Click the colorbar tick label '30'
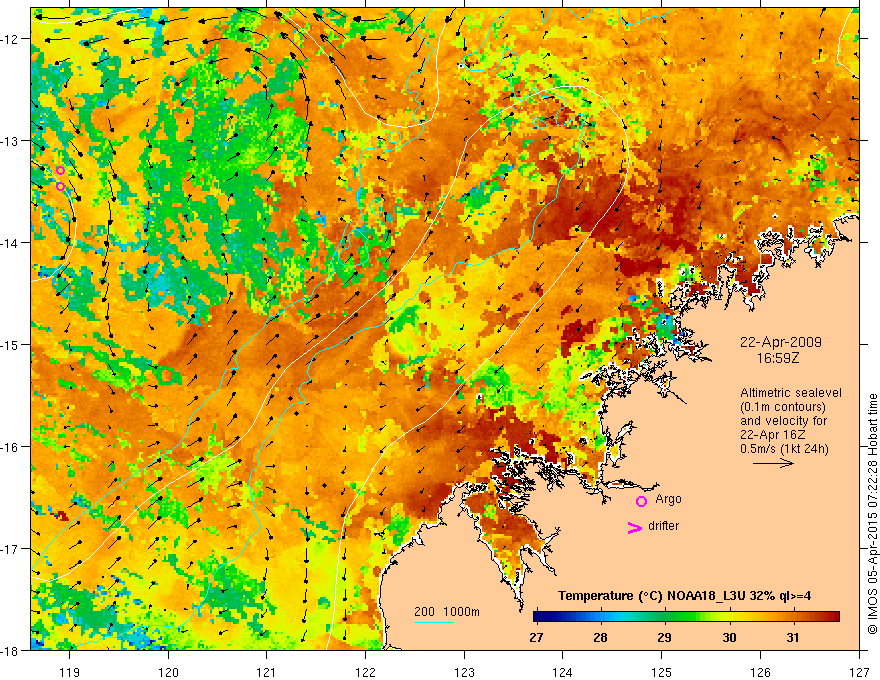 pos(729,638)
